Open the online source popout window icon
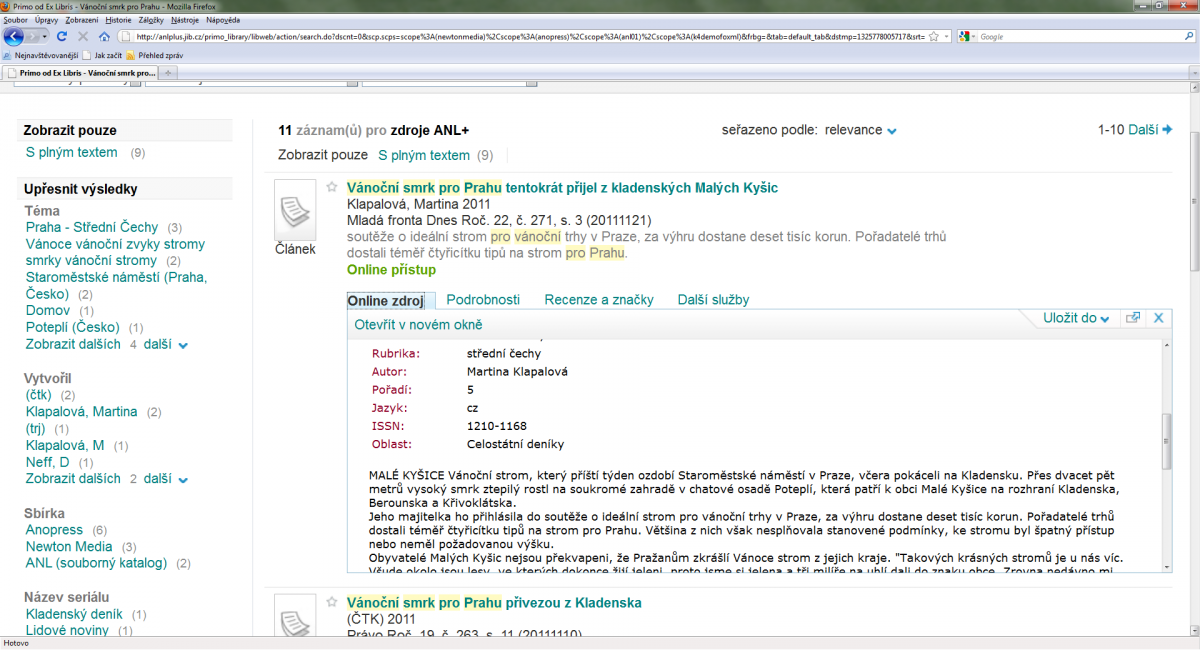Image resolution: width=1200 pixels, height=650 pixels. [x=1133, y=318]
